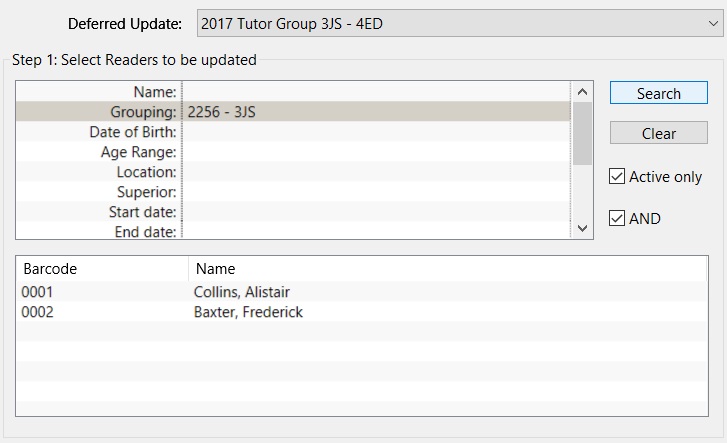Click the criteria list scrollbar thumb

tap(582, 134)
